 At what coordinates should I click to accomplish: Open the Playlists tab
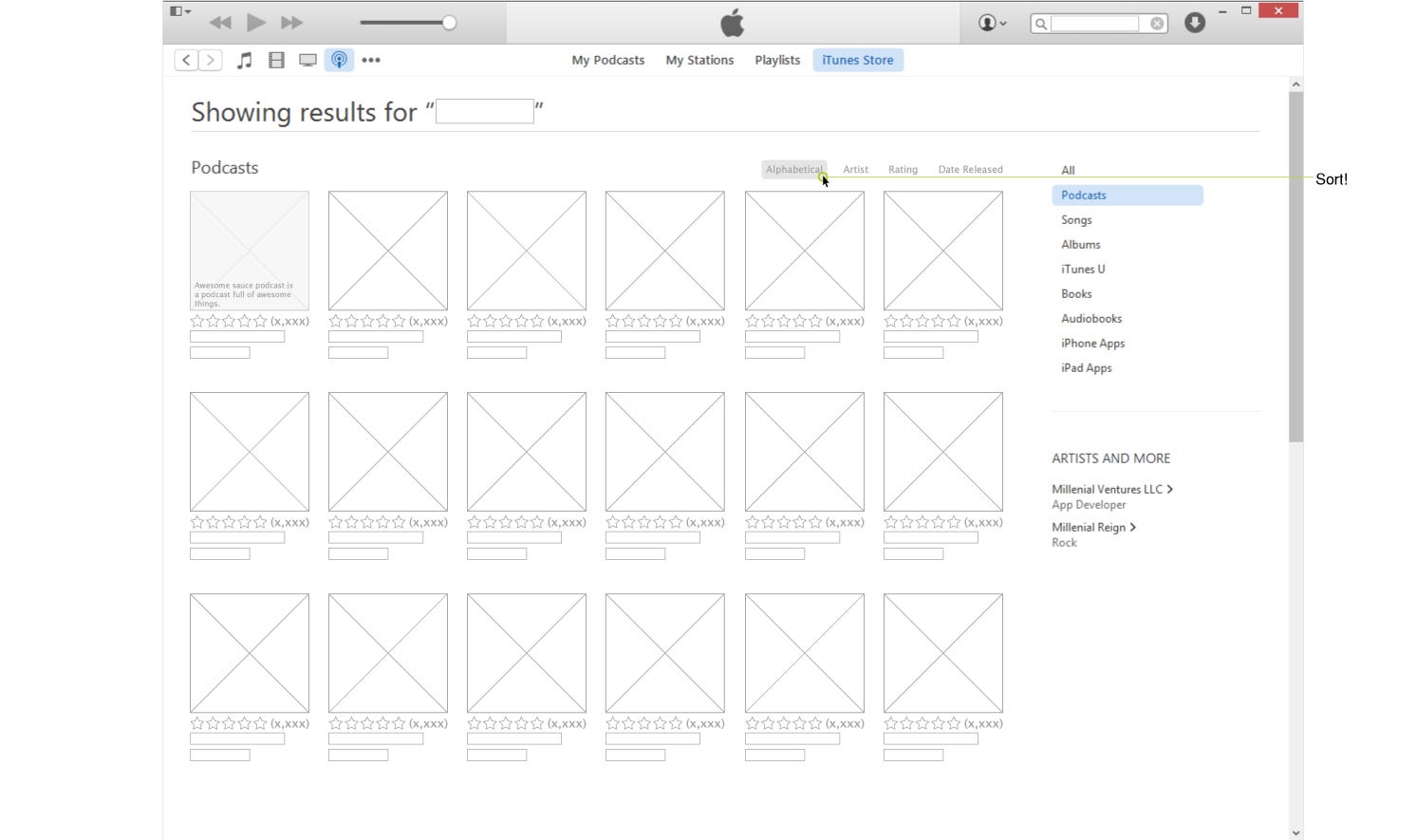click(777, 60)
